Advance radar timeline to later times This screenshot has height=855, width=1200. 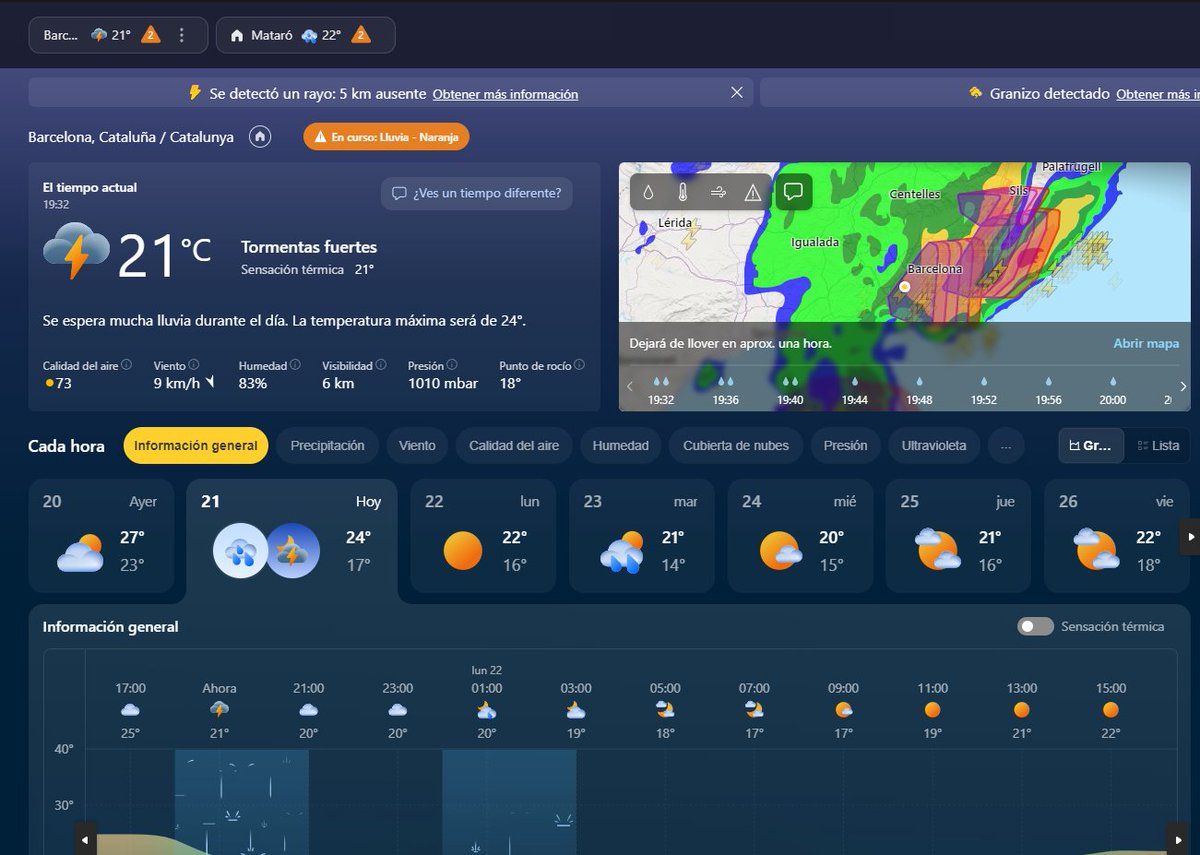1183,386
